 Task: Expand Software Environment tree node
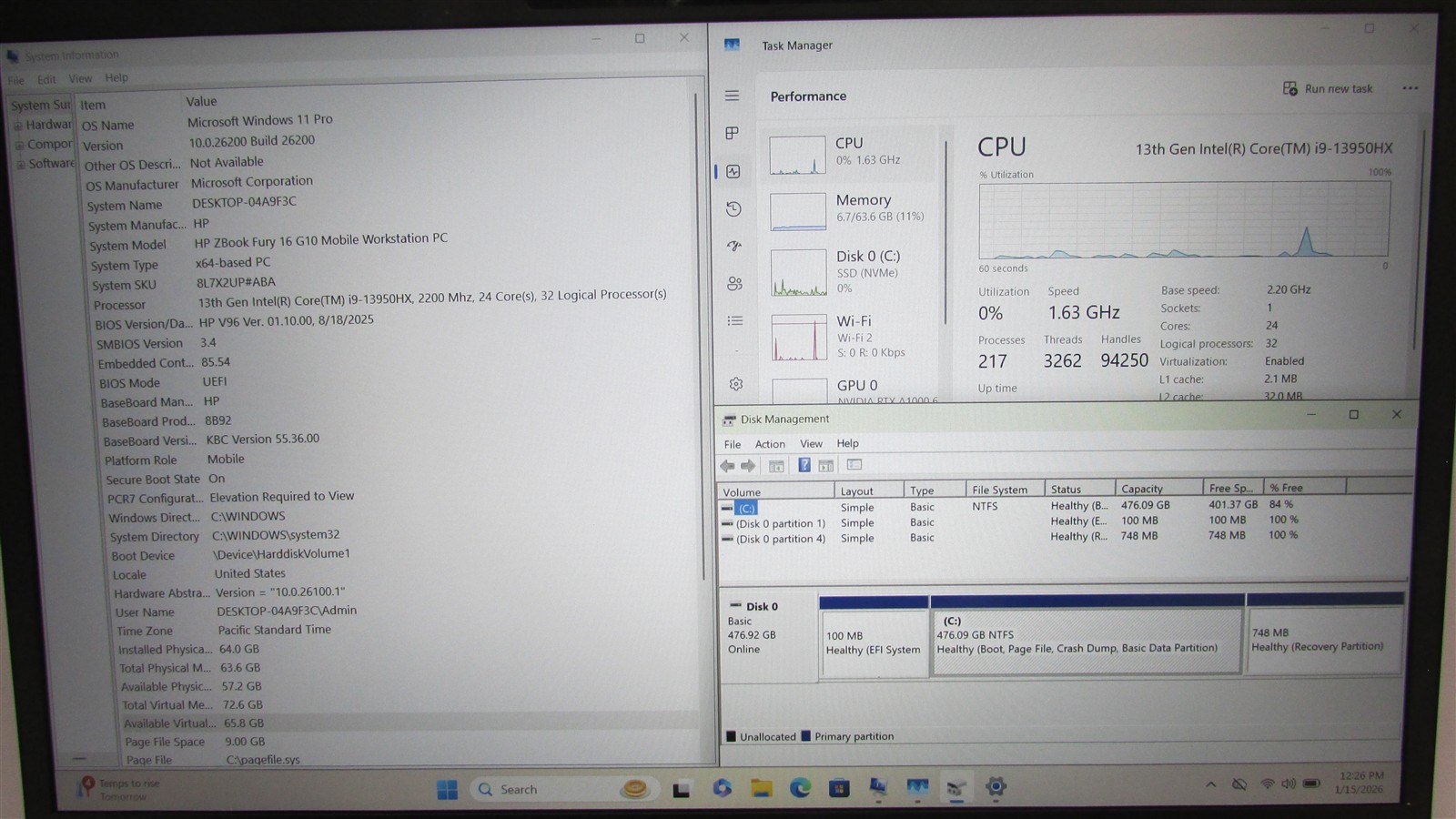(20, 165)
